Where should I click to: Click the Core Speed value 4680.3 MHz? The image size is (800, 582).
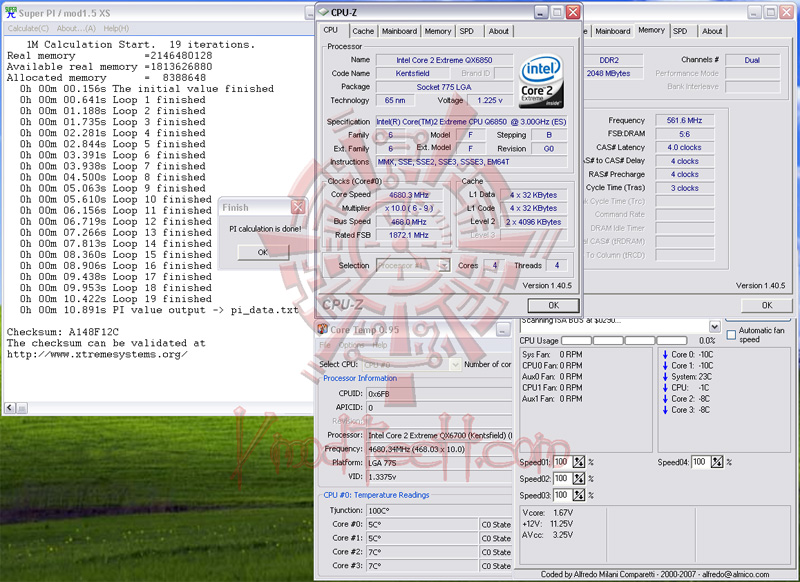(409, 195)
